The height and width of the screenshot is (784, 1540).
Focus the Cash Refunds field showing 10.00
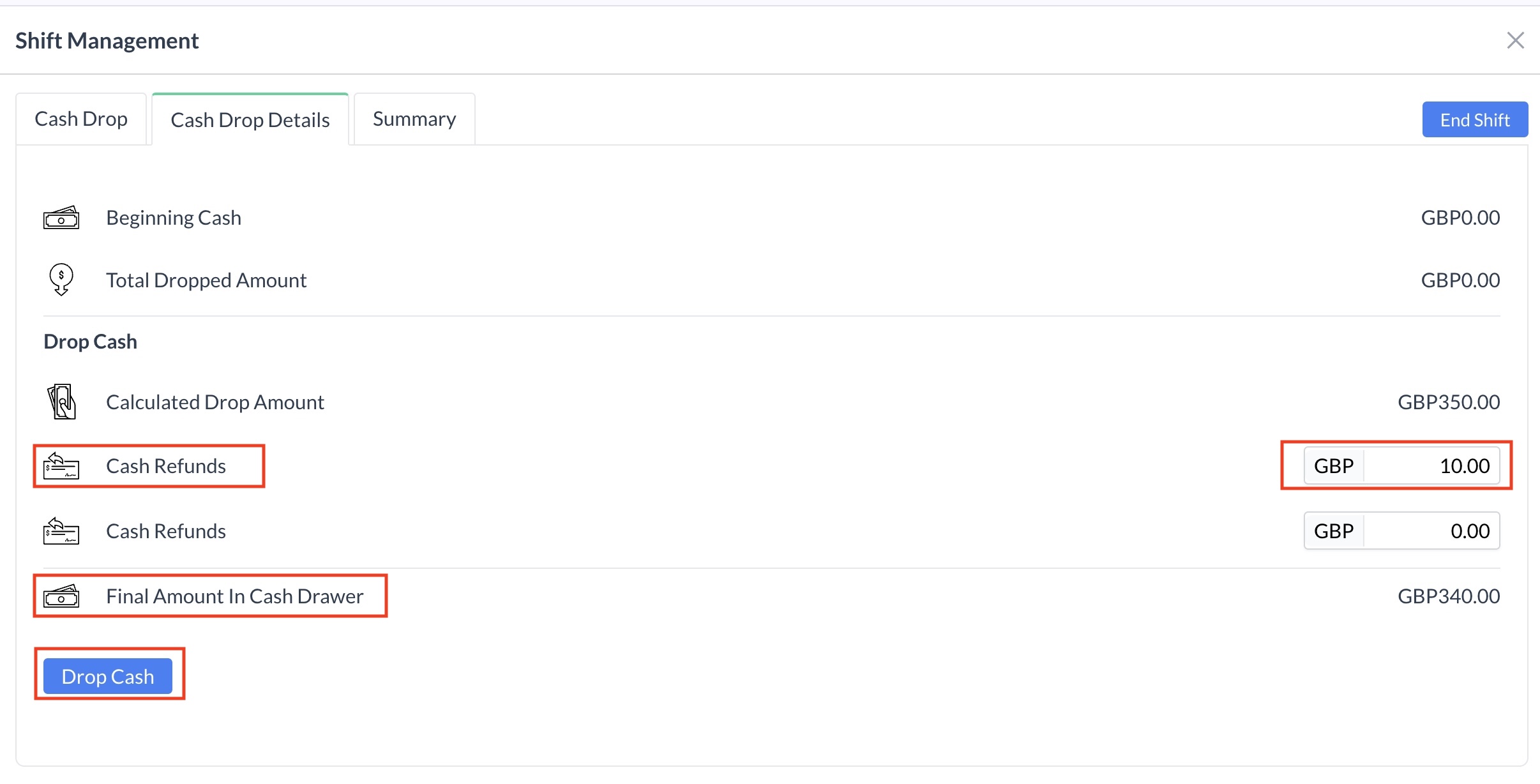tap(1431, 466)
